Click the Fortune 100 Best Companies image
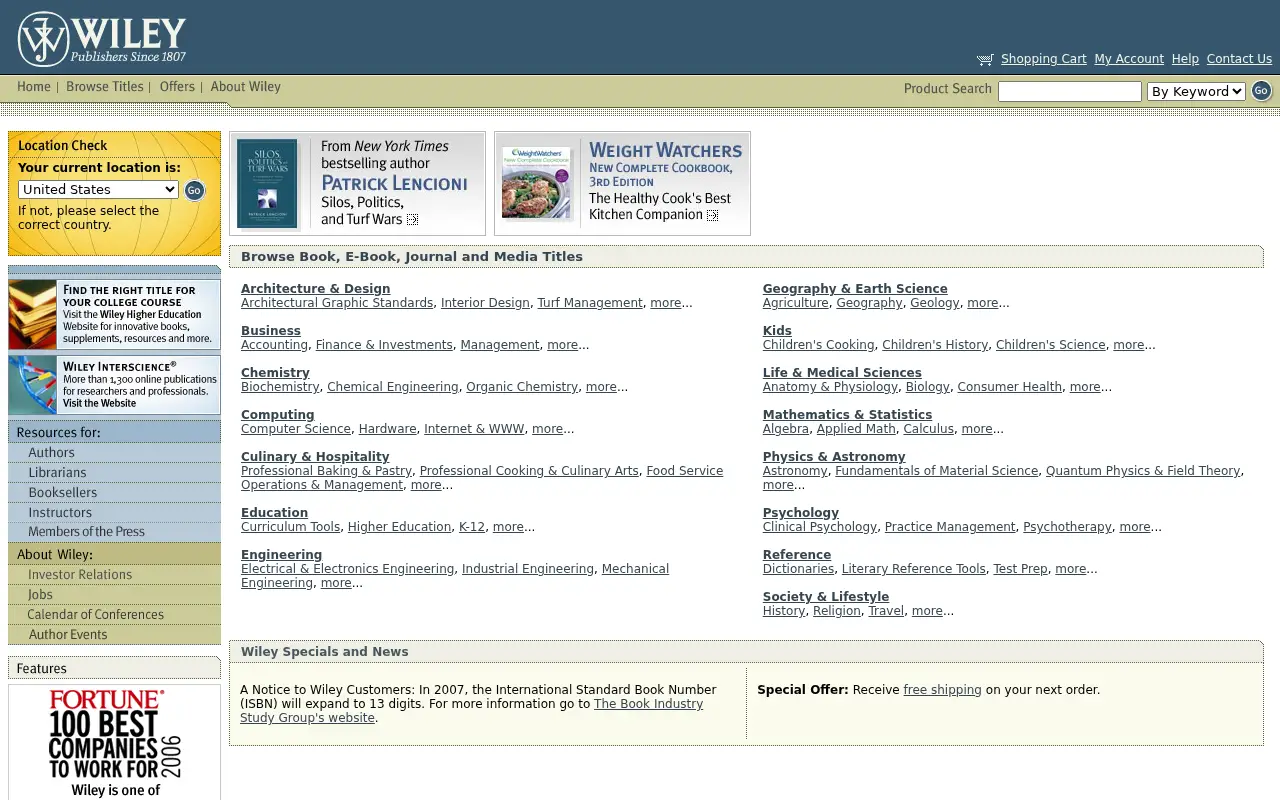Viewport: 1280px width, 800px height. [114, 742]
